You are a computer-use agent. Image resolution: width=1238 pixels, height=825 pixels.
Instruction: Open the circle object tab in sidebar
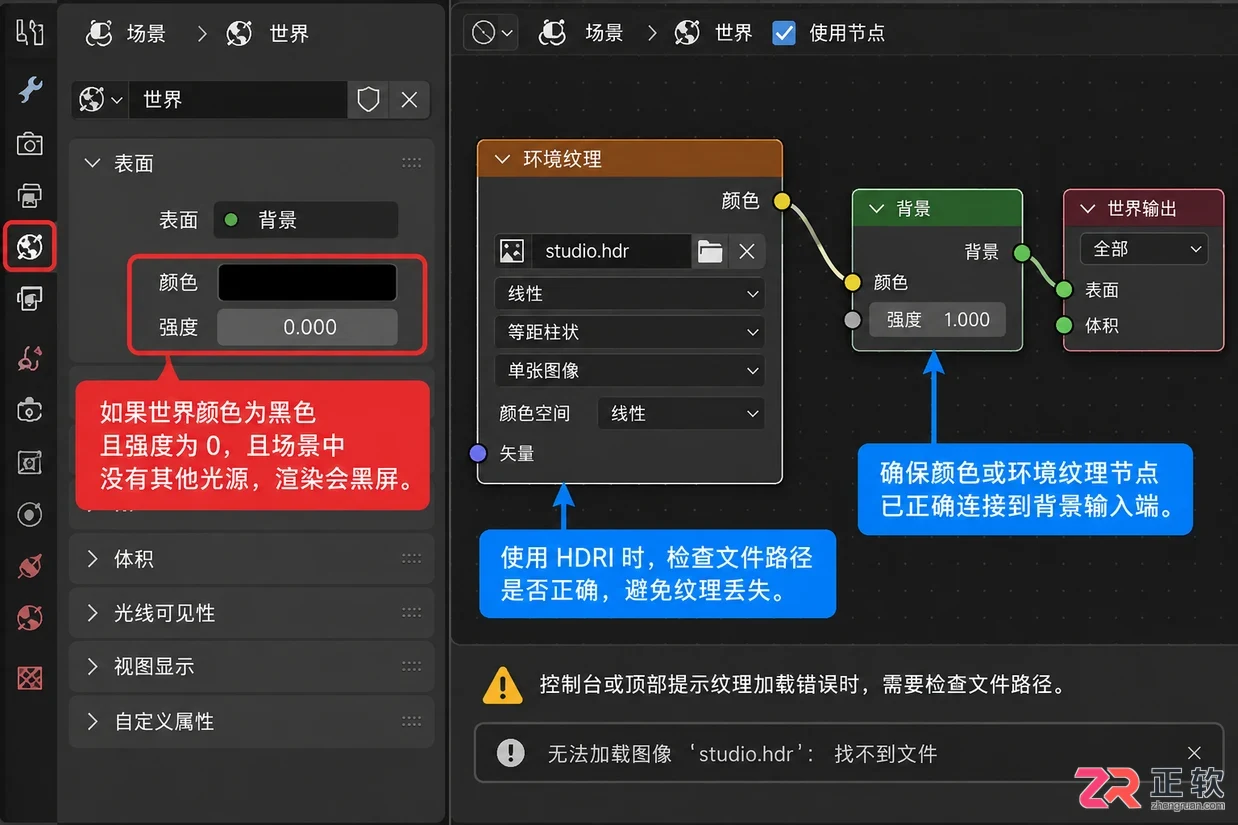(x=30, y=514)
